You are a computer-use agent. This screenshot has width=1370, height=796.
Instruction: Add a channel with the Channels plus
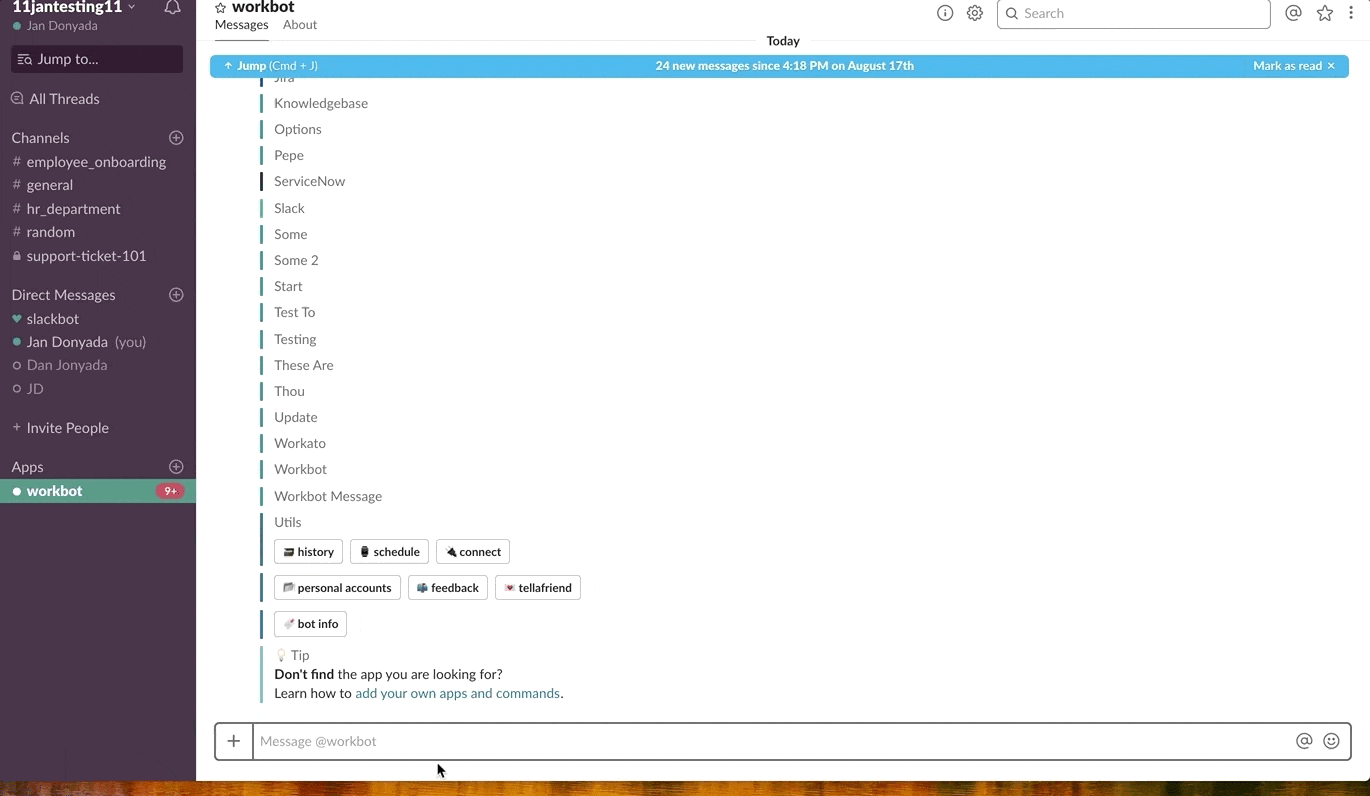coord(176,137)
